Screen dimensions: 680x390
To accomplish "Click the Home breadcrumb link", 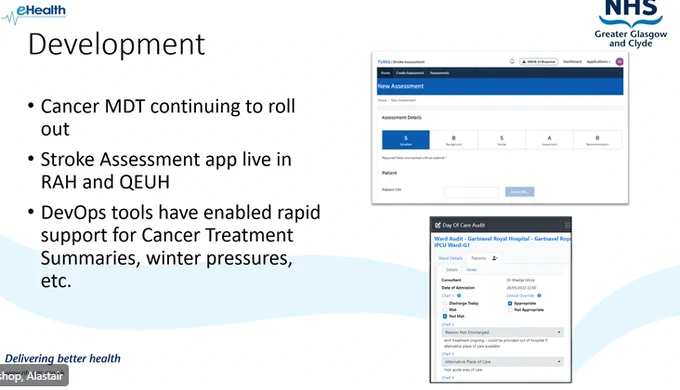I will pos(382,100).
